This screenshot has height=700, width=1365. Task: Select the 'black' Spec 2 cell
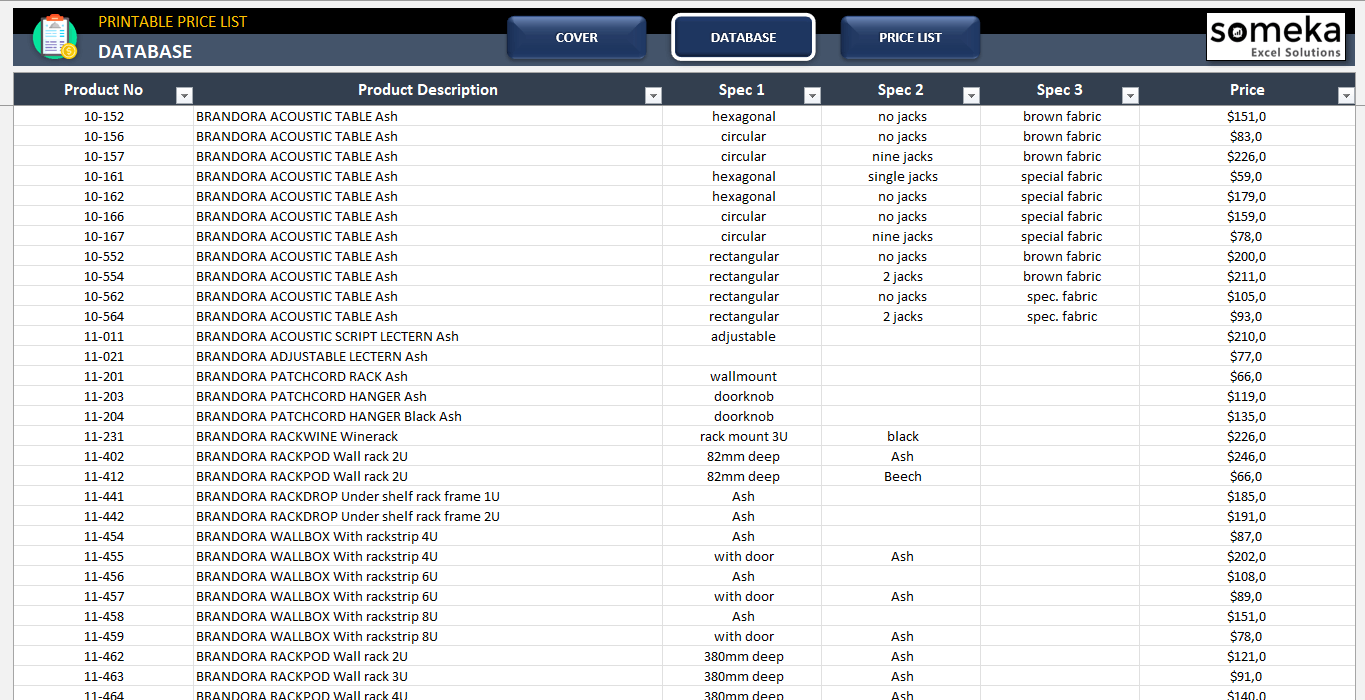coord(901,437)
